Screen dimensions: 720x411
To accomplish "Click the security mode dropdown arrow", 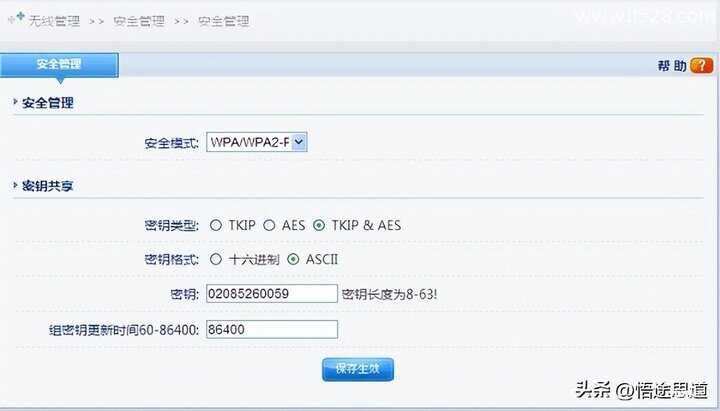I will pos(299,142).
